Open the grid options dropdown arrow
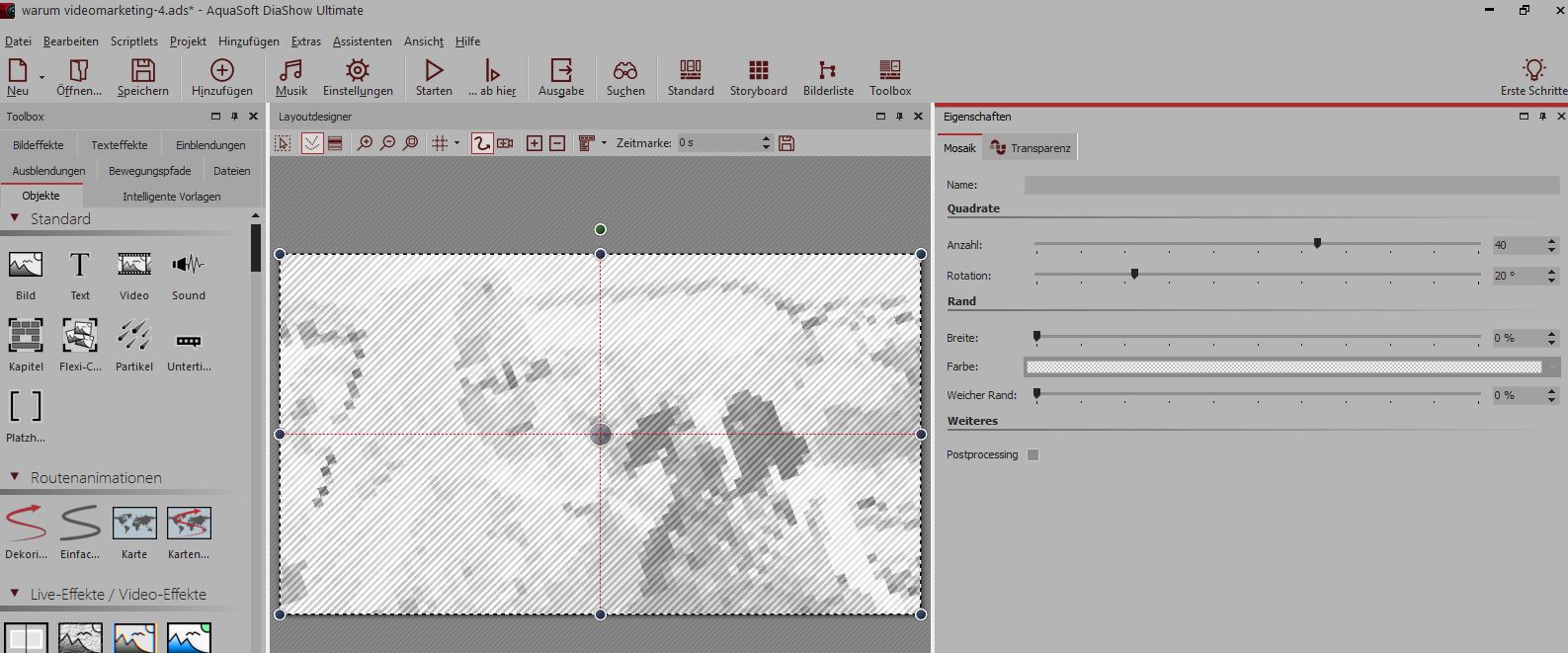This screenshot has height=653, width=1568. [x=456, y=143]
